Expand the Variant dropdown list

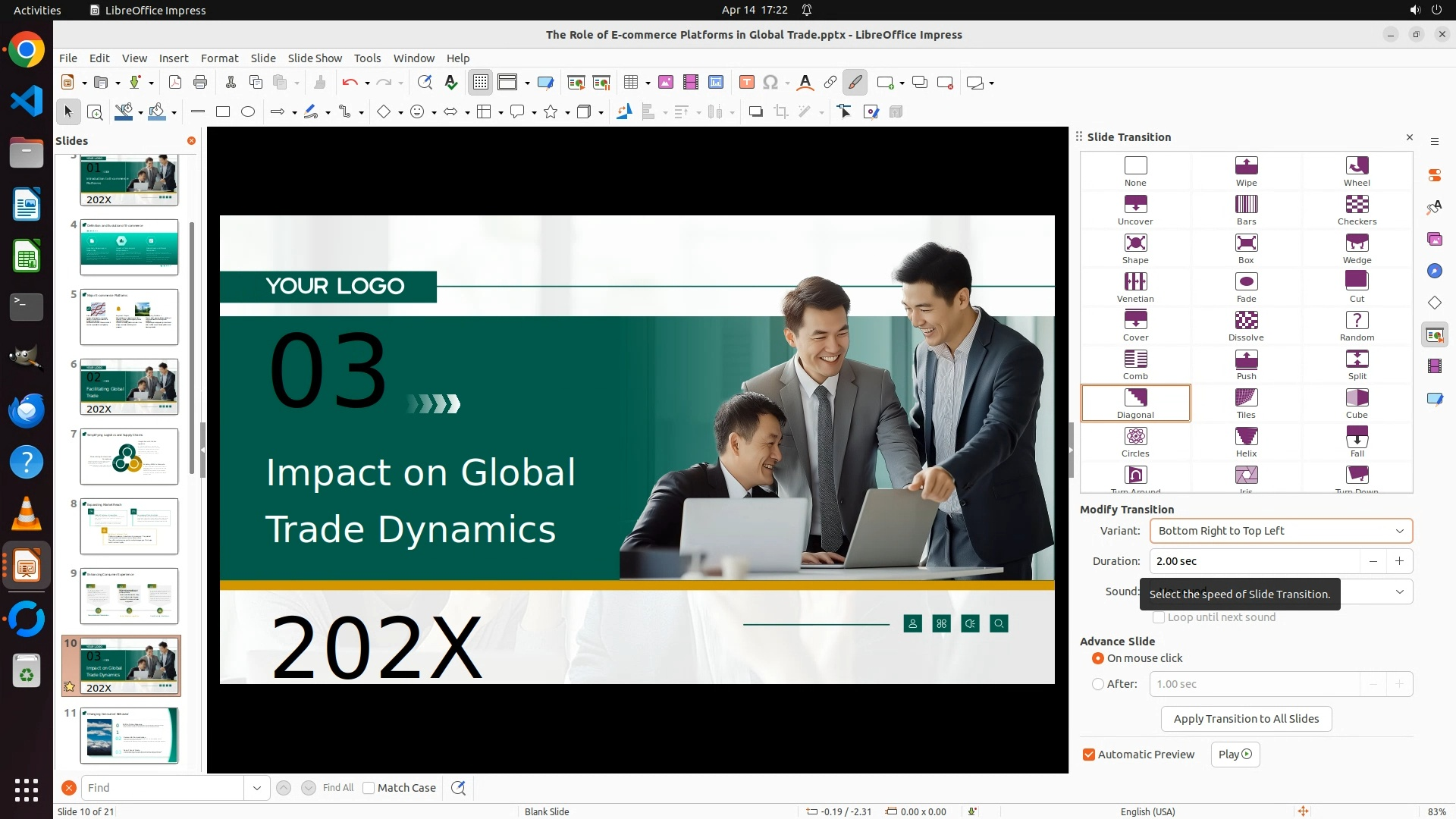1399,531
